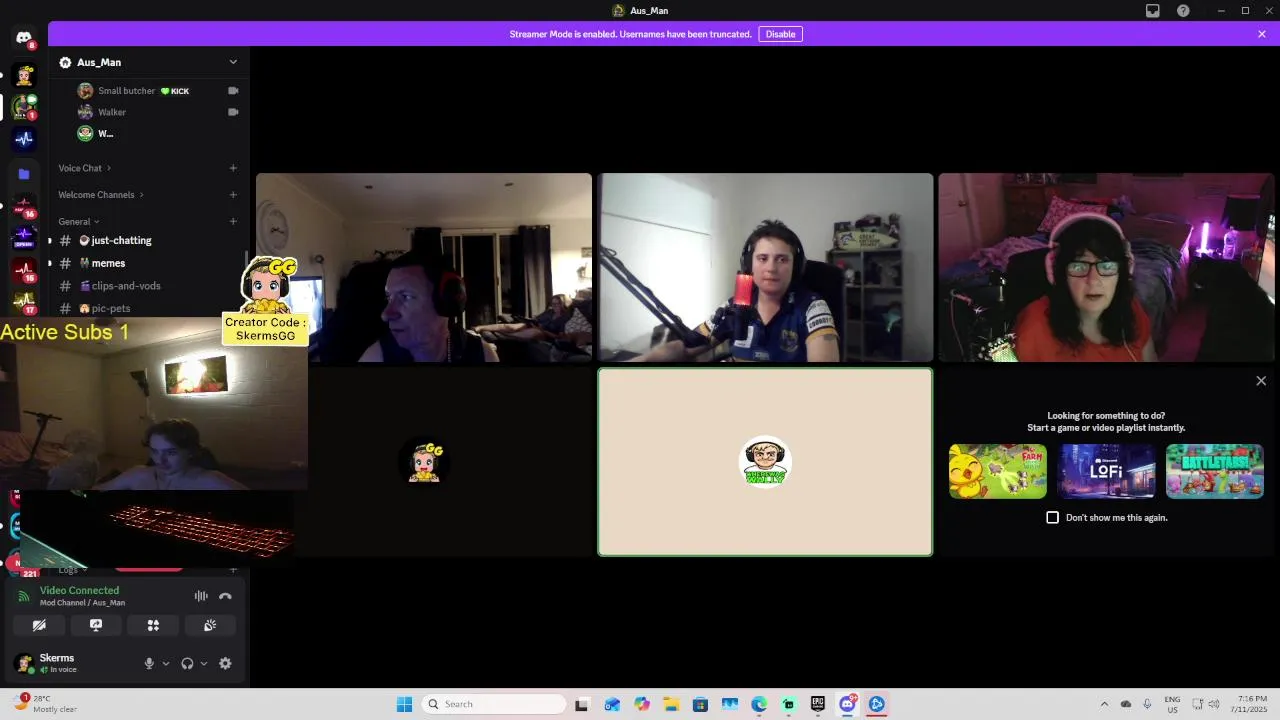
Task: Dismiss the Streamer Mode banner
Action: coord(1262,34)
